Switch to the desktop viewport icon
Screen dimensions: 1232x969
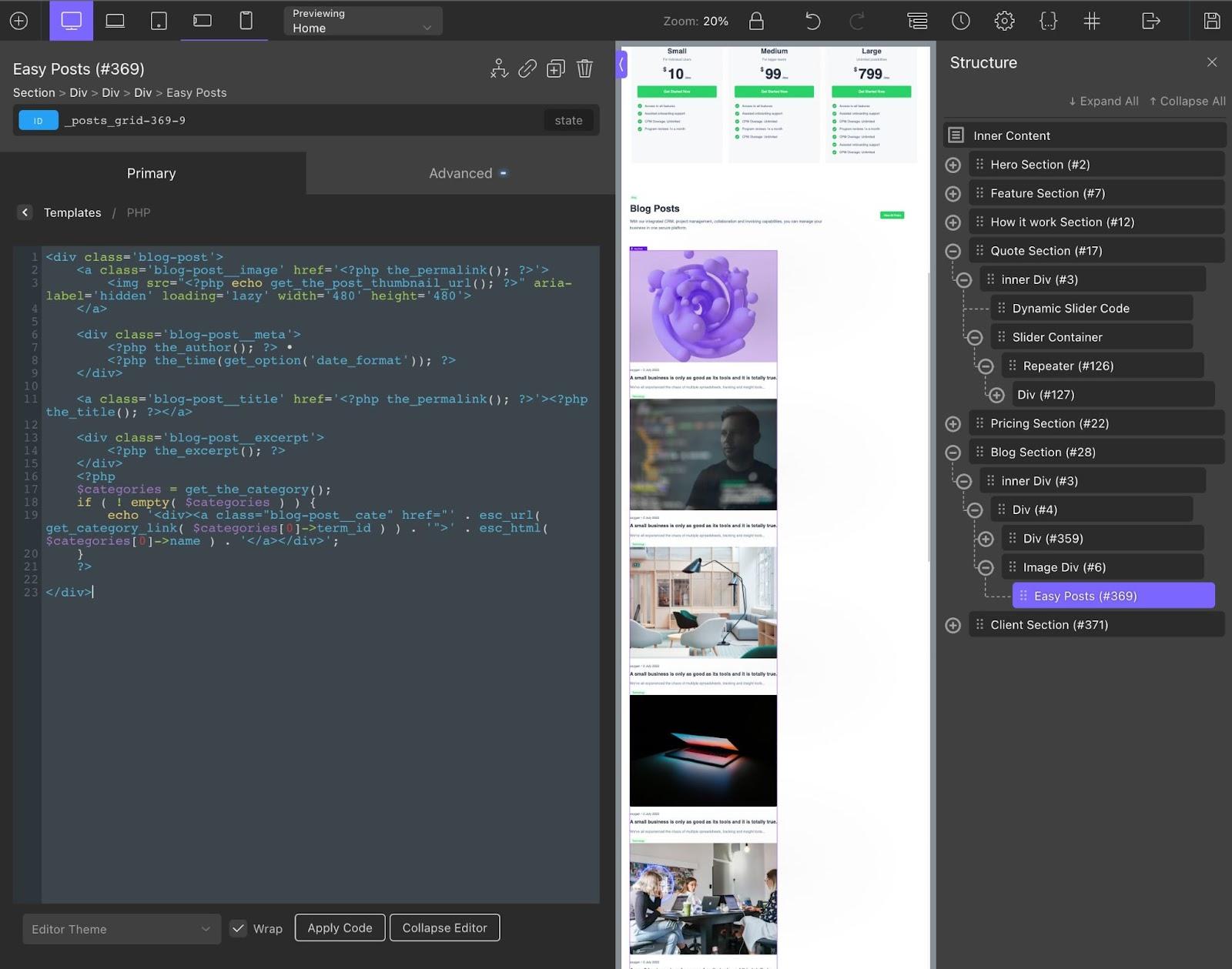[x=72, y=21]
